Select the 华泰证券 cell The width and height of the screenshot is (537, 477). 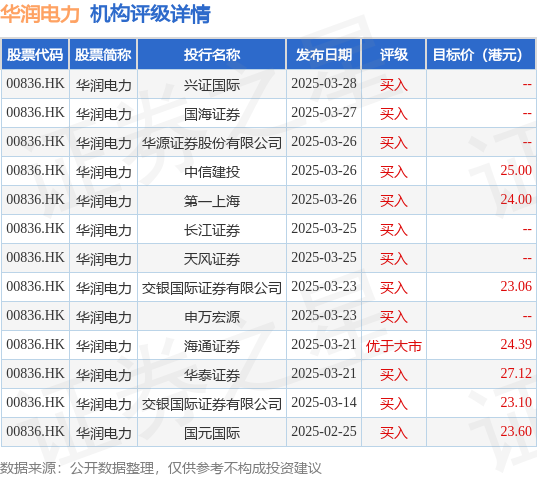point(212,375)
